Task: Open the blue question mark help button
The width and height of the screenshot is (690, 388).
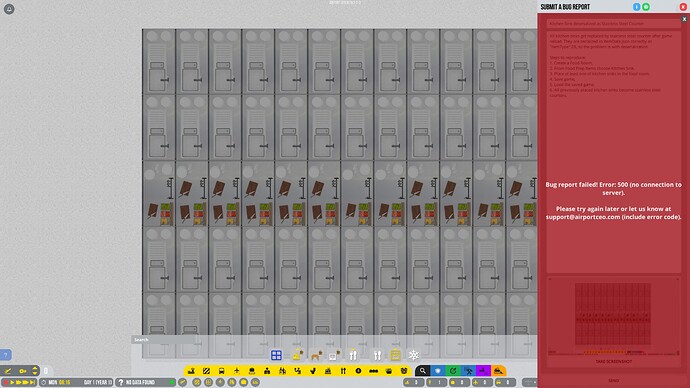Action: click(5, 355)
